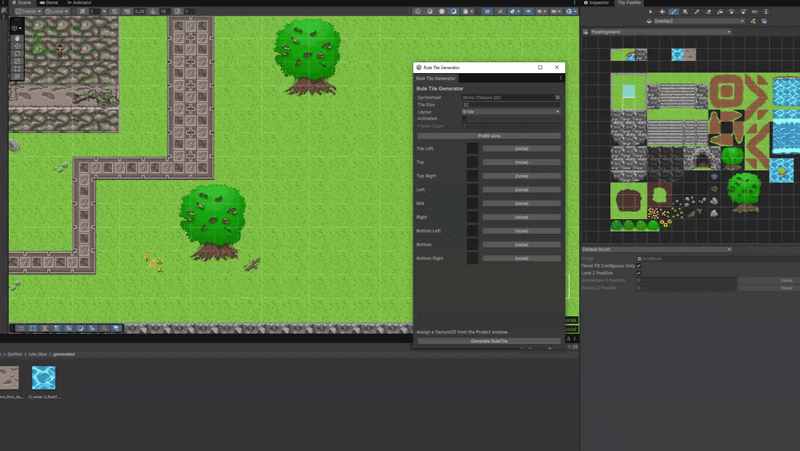Image resolution: width=800 pixels, height=451 pixels.
Task: Switch to the Game tab
Action: 49,3
